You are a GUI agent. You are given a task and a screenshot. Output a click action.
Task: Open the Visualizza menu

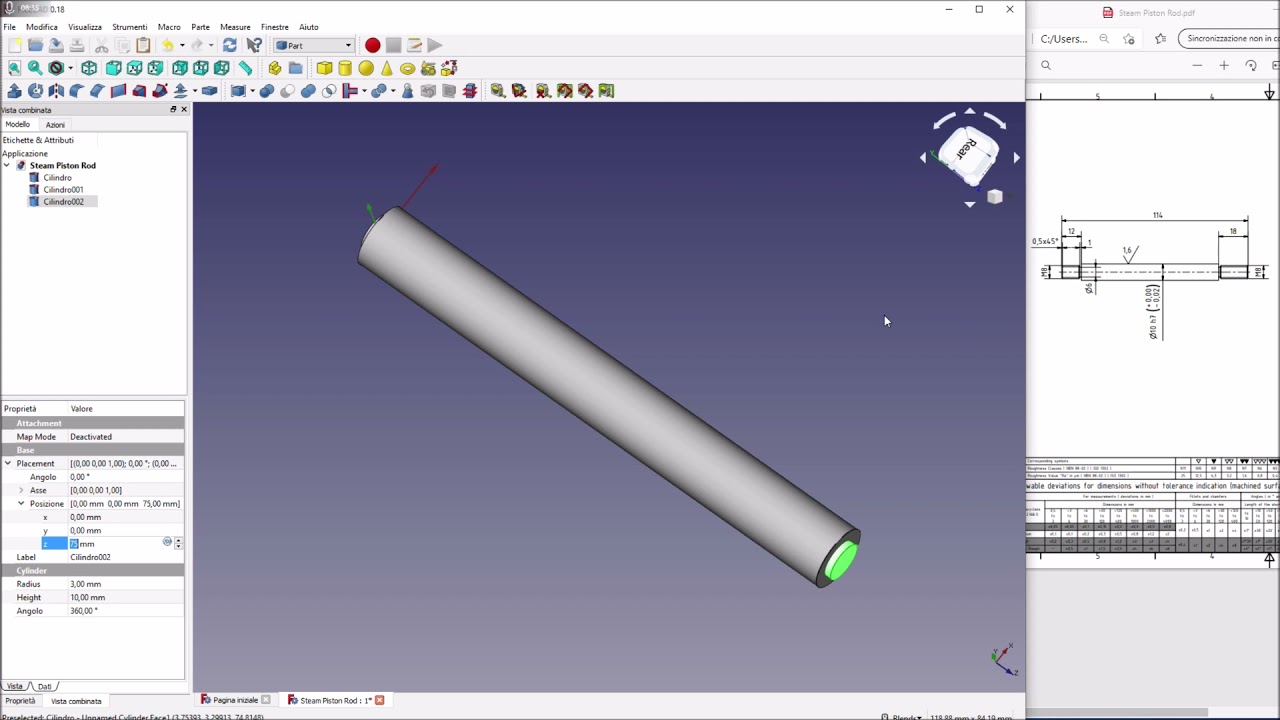pyautogui.click(x=84, y=27)
